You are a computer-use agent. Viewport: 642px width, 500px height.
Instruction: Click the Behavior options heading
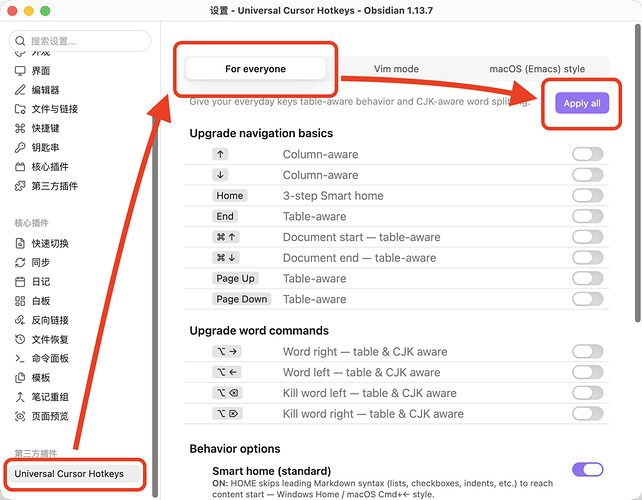click(x=235, y=449)
